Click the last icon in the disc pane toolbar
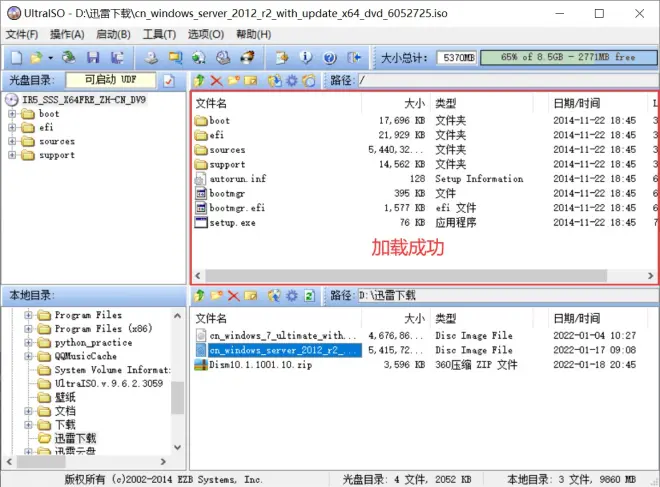 (309, 80)
